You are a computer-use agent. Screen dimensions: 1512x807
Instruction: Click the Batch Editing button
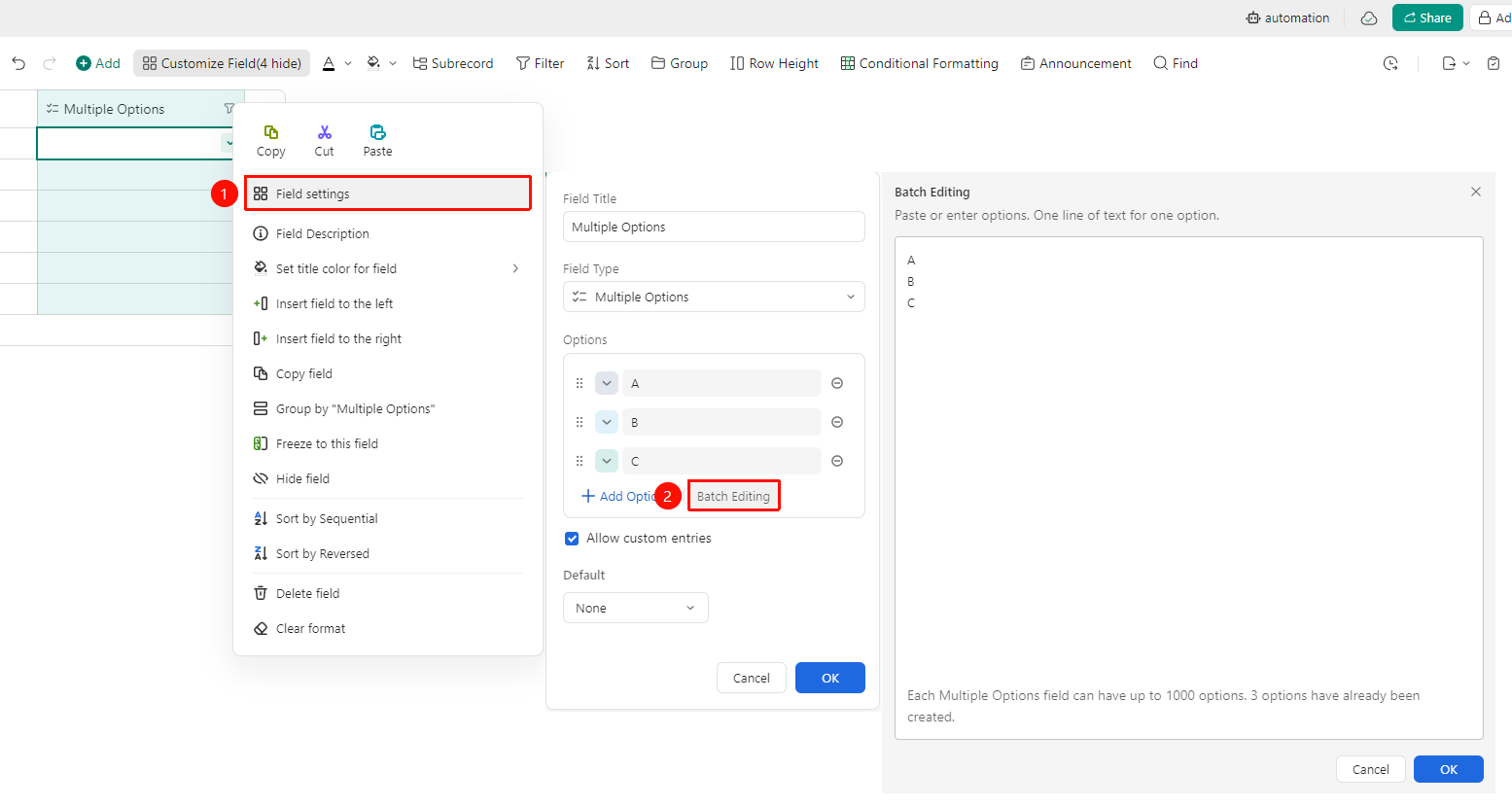[x=733, y=496]
